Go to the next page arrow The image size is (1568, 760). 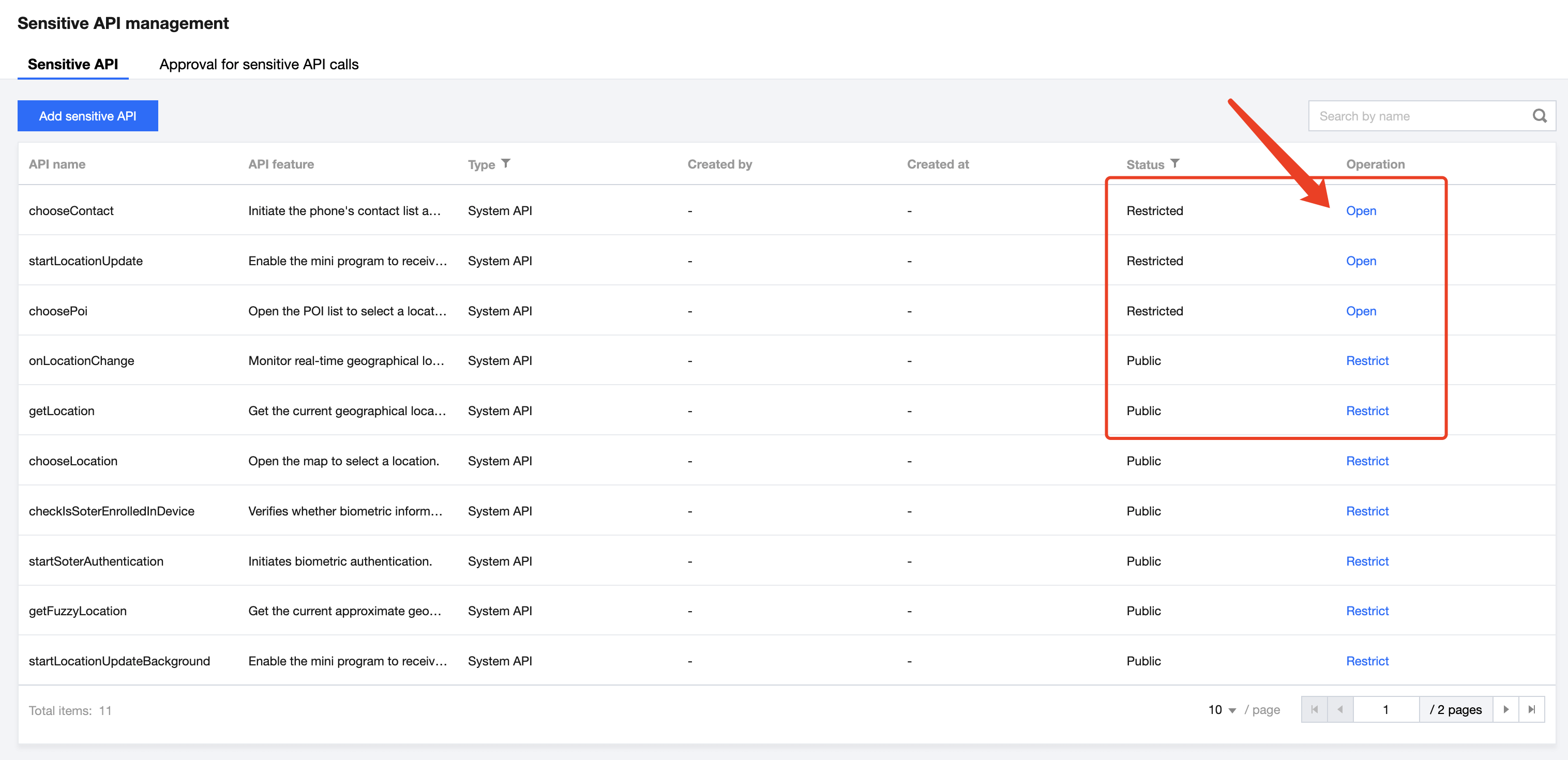(1506, 709)
